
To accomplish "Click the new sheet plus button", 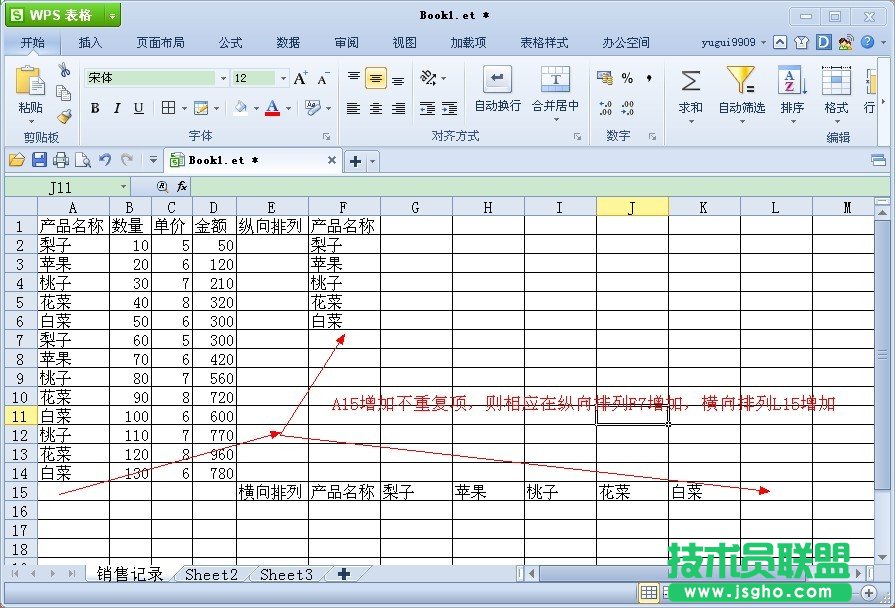I will (345, 575).
